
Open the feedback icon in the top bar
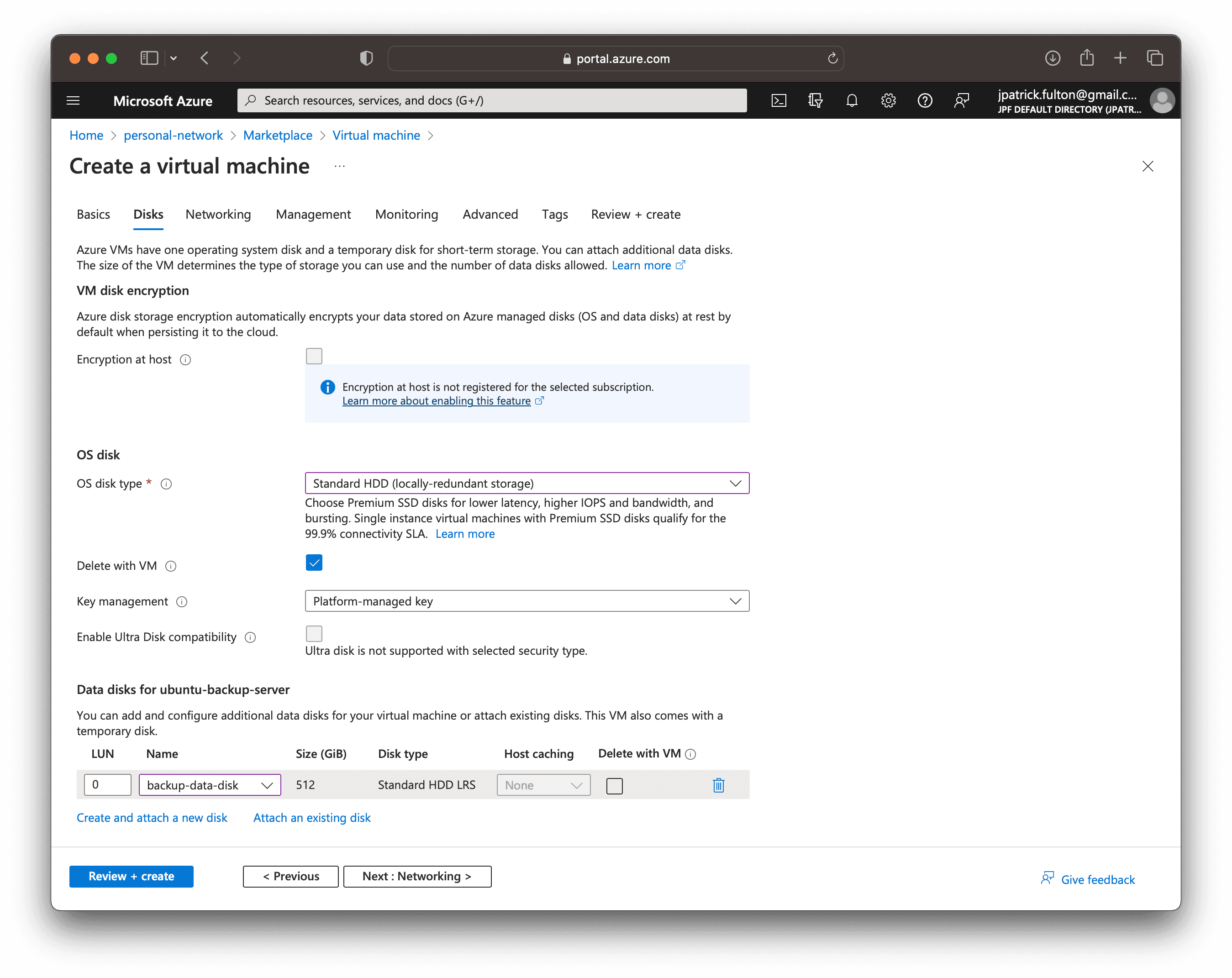click(962, 101)
